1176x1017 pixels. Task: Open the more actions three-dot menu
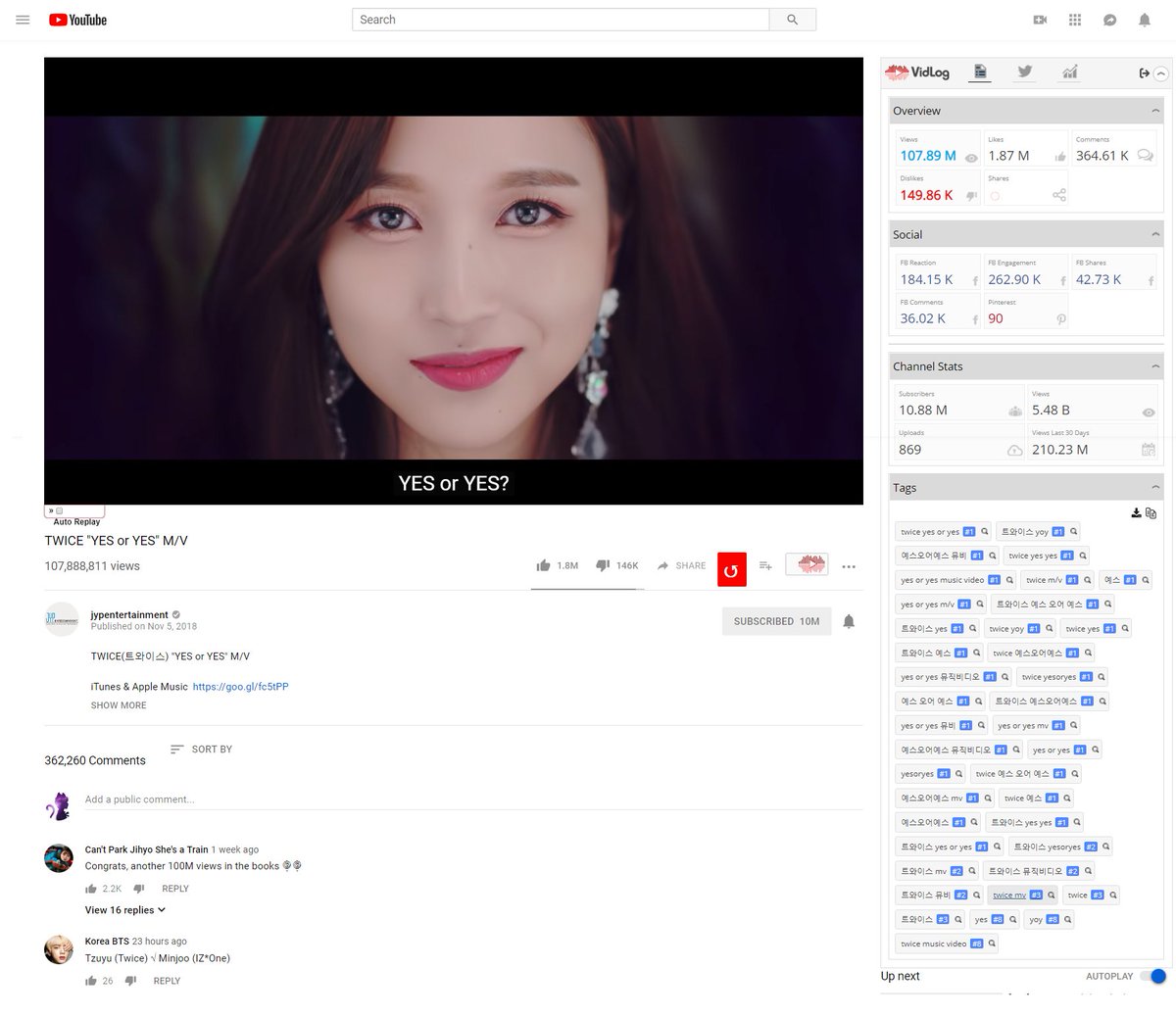point(849,566)
